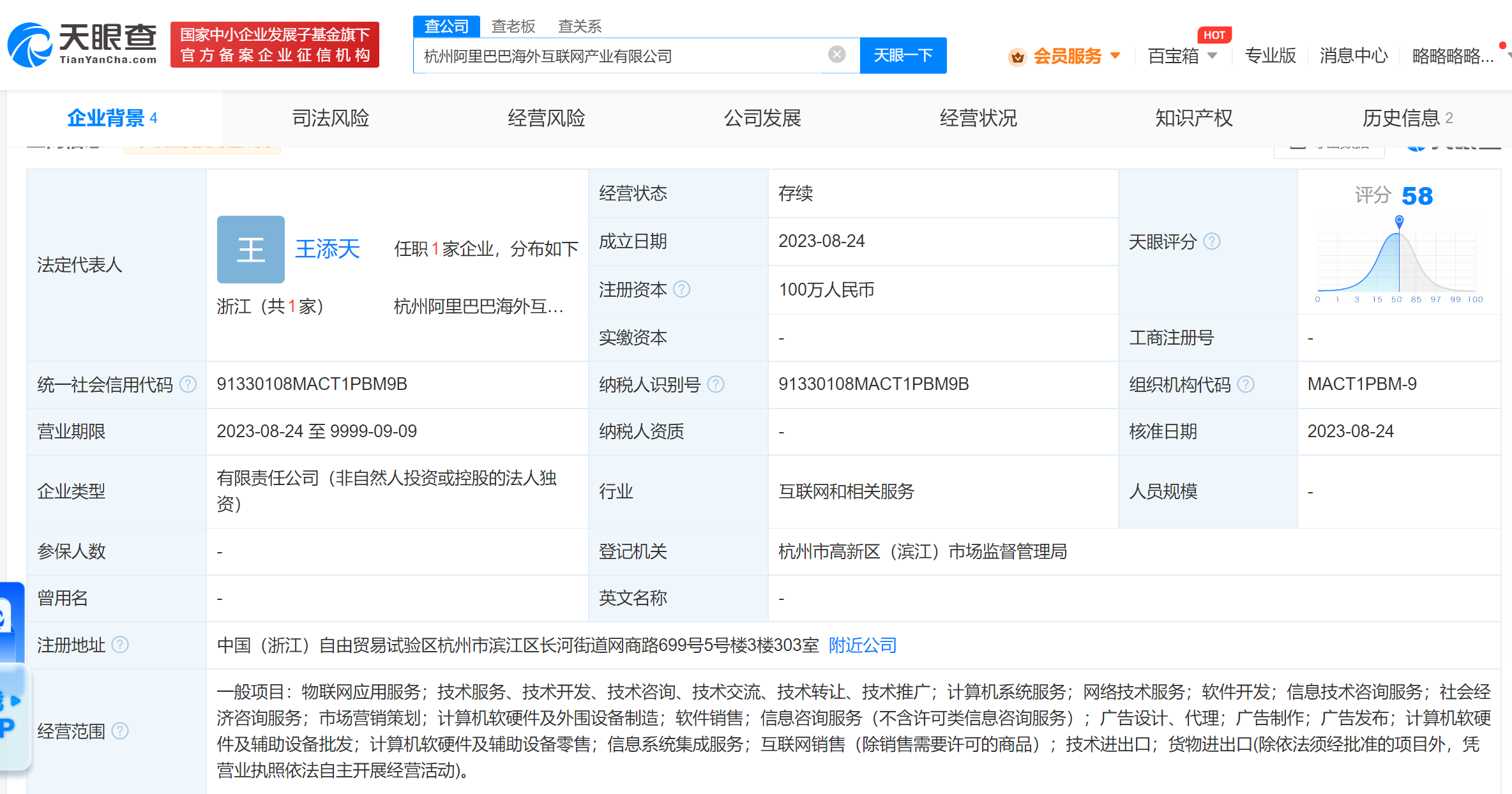
Task: Open help icon next to 纳税人识别号
Action: coord(716,384)
